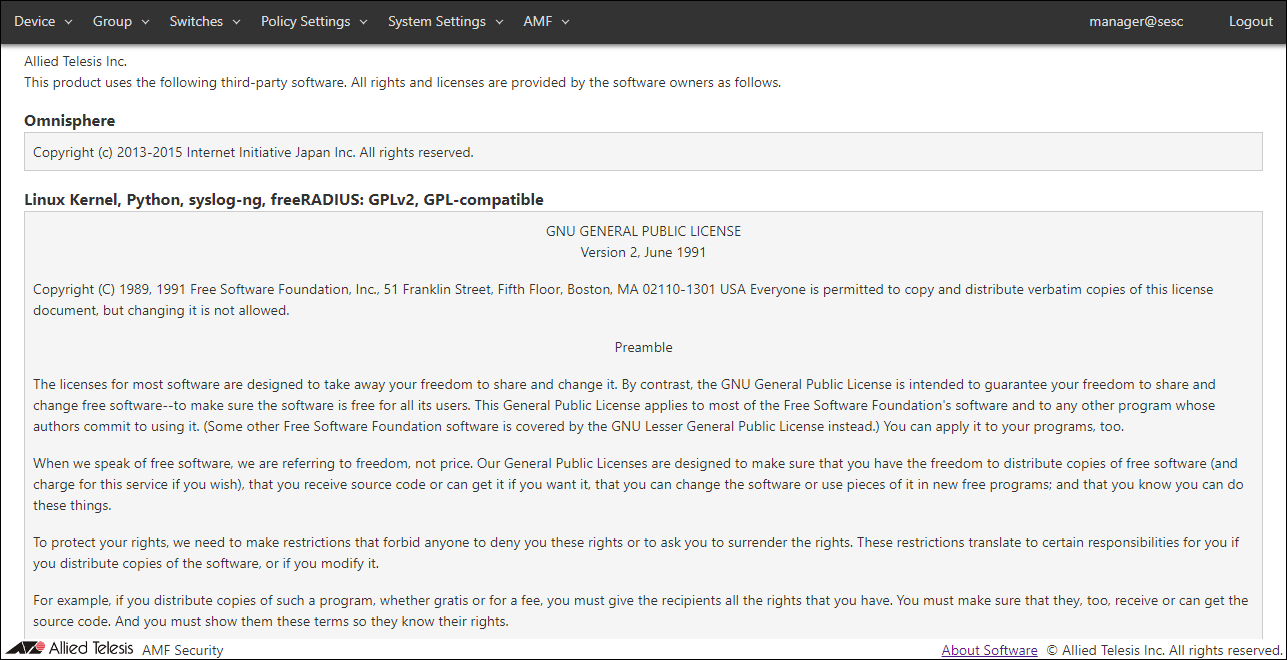Viewport: 1287px width, 660px height.
Task: Click the manager@sesc account label
Action: [x=1136, y=21]
